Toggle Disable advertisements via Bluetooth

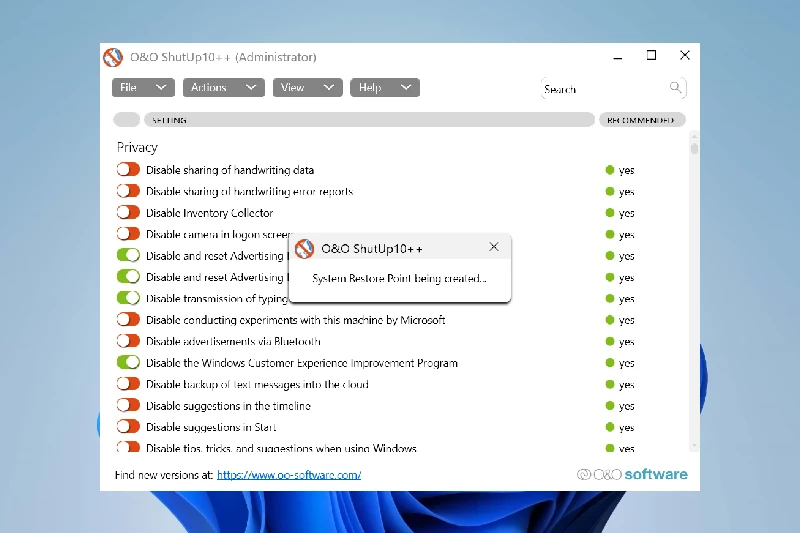click(128, 341)
